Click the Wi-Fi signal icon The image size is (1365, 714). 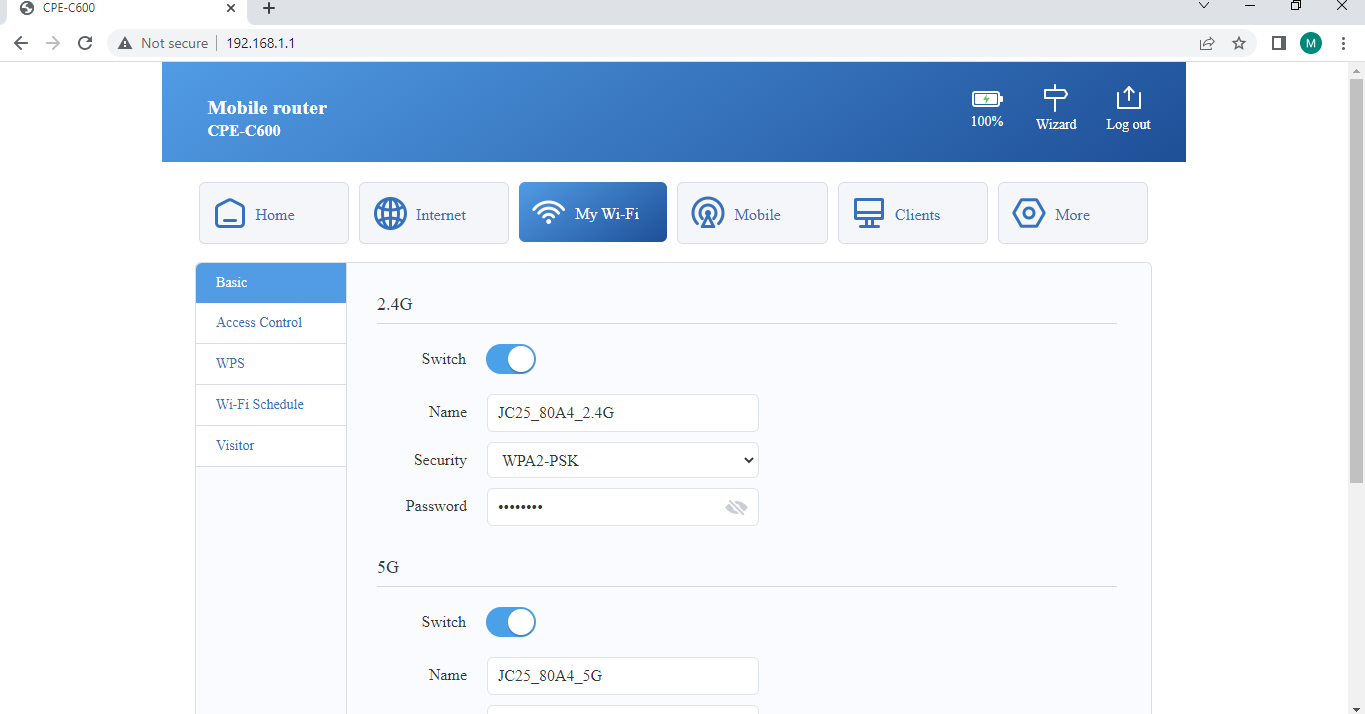coord(548,212)
